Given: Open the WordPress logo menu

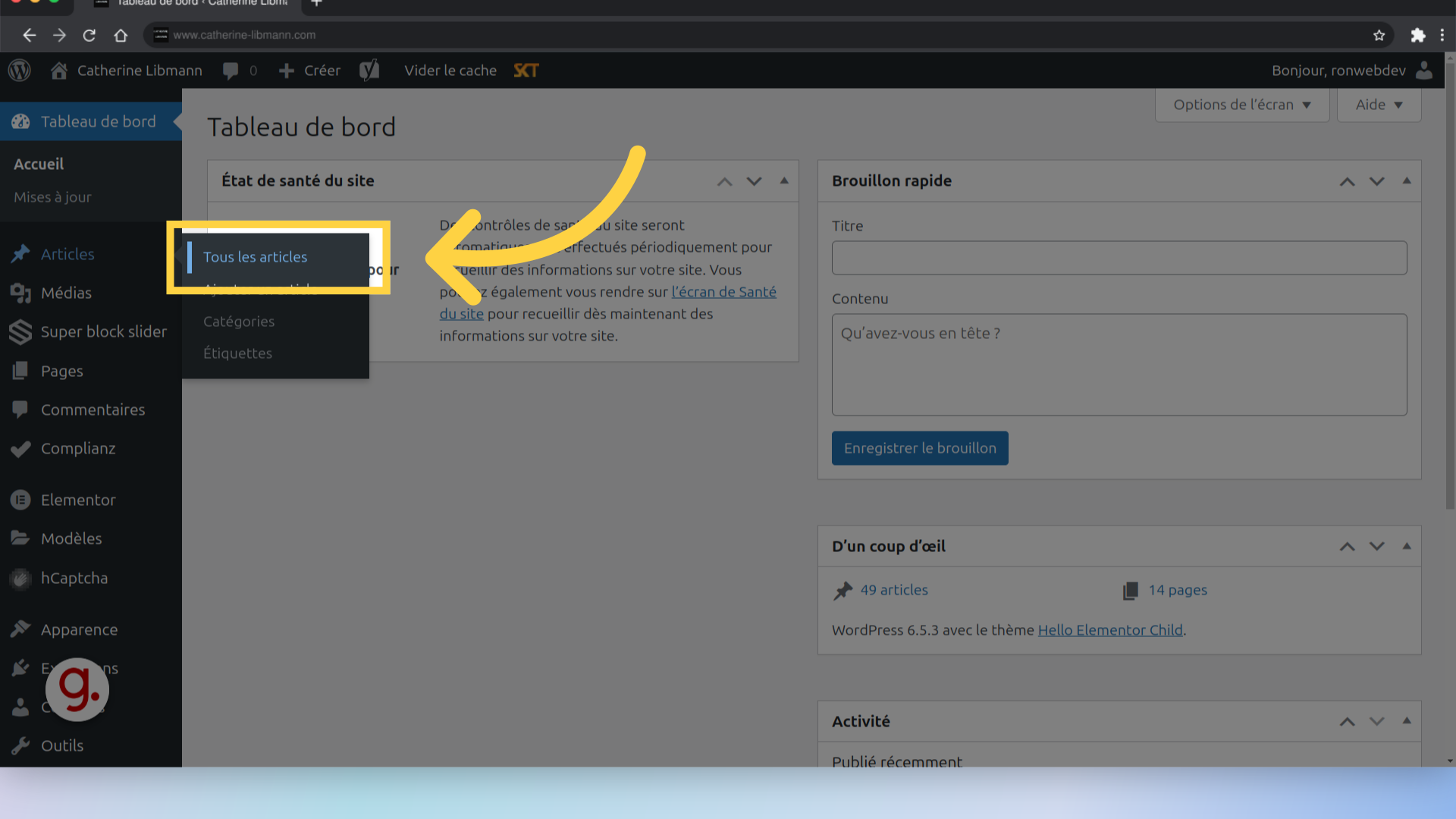Looking at the screenshot, I should click(x=20, y=71).
